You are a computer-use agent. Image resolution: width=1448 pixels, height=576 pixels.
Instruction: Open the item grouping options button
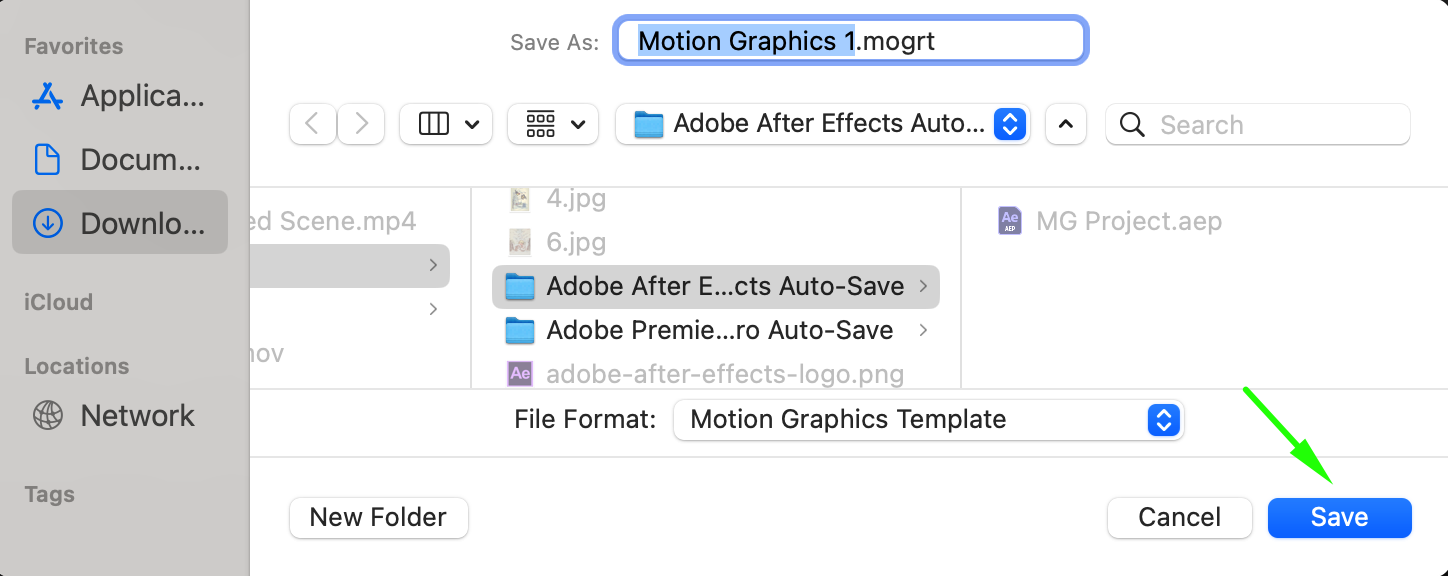click(x=553, y=125)
